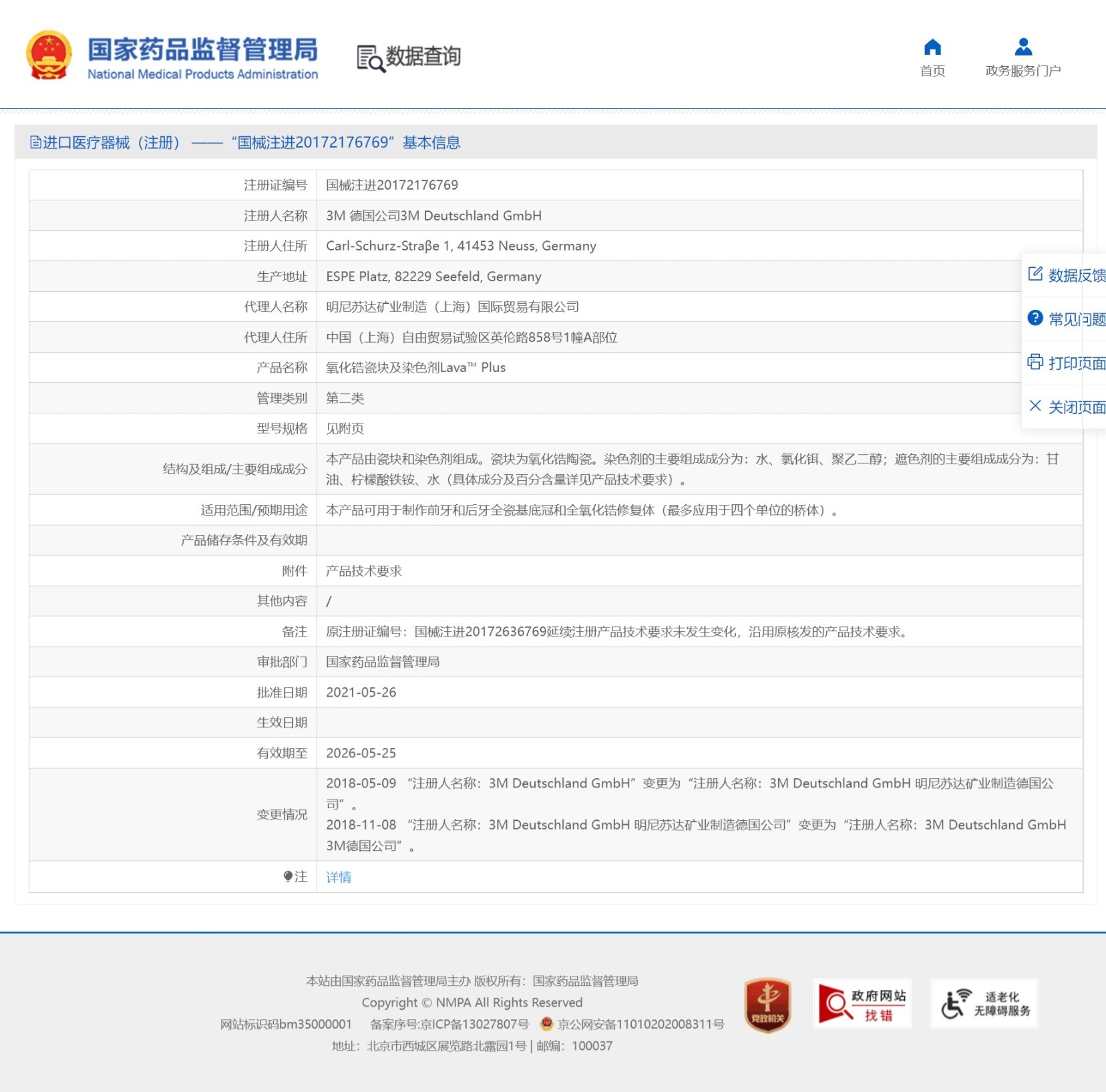
Task: Click the 产品储存条件及有效期 field label
Action: [244, 540]
